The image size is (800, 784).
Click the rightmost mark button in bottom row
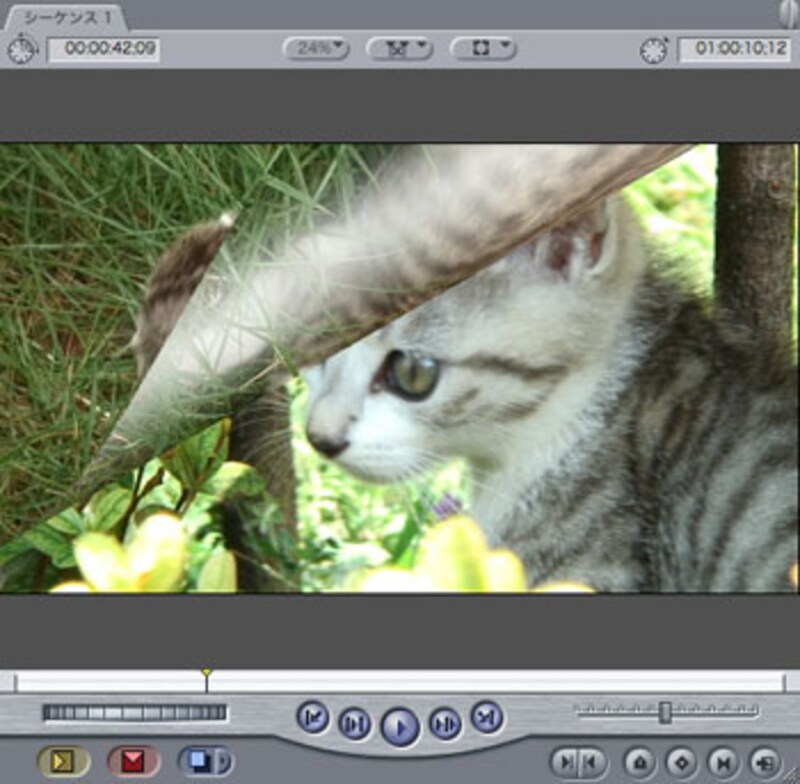[765, 762]
